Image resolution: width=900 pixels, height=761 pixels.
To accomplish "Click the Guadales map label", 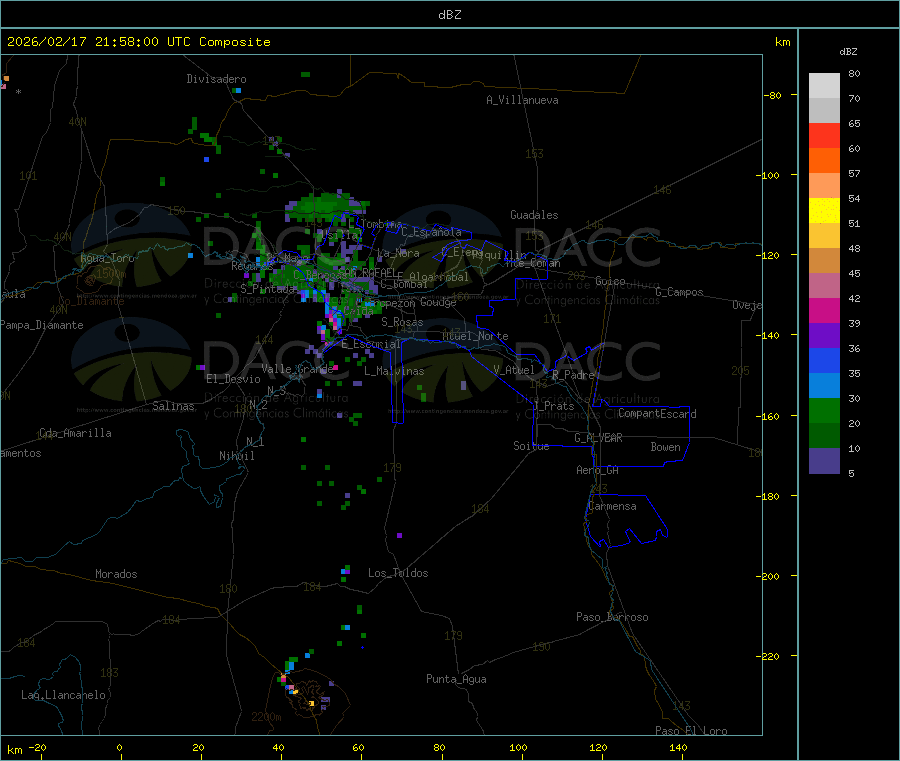I will pos(534,215).
